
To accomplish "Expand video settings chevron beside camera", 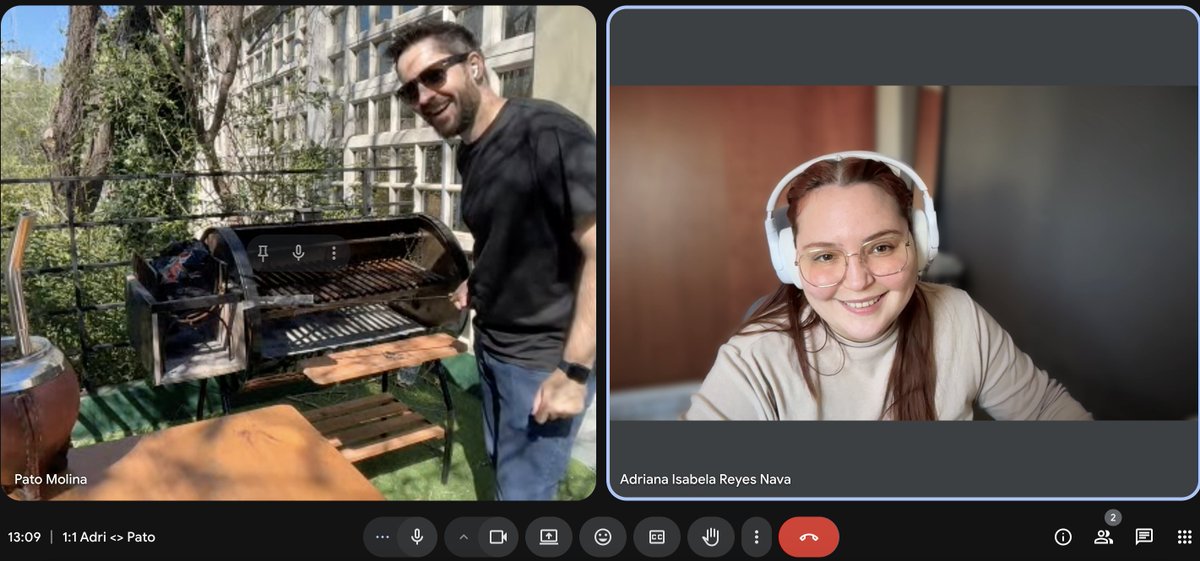I will [463, 537].
